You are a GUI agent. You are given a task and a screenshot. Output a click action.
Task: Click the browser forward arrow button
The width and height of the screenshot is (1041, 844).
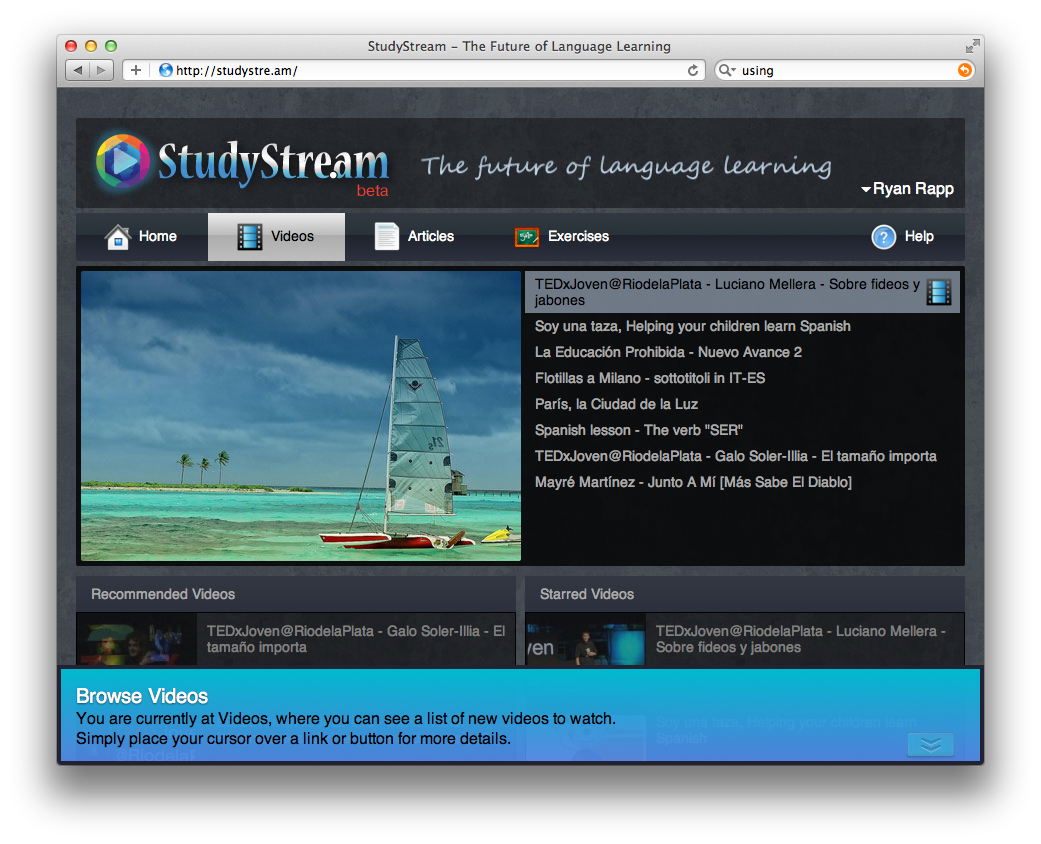[102, 70]
